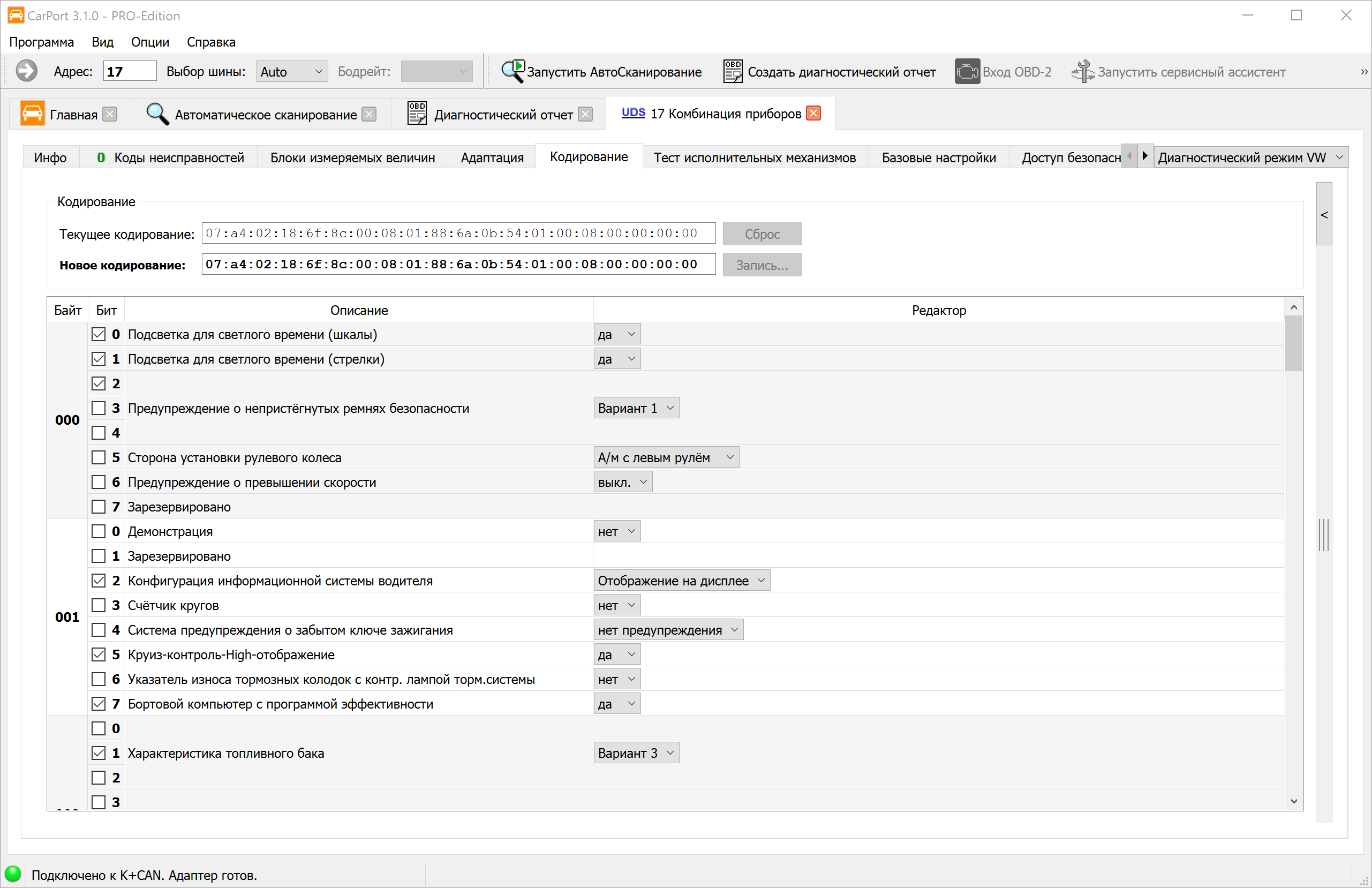Open the Опции menu
1372x888 pixels.
pyautogui.click(x=150, y=42)
